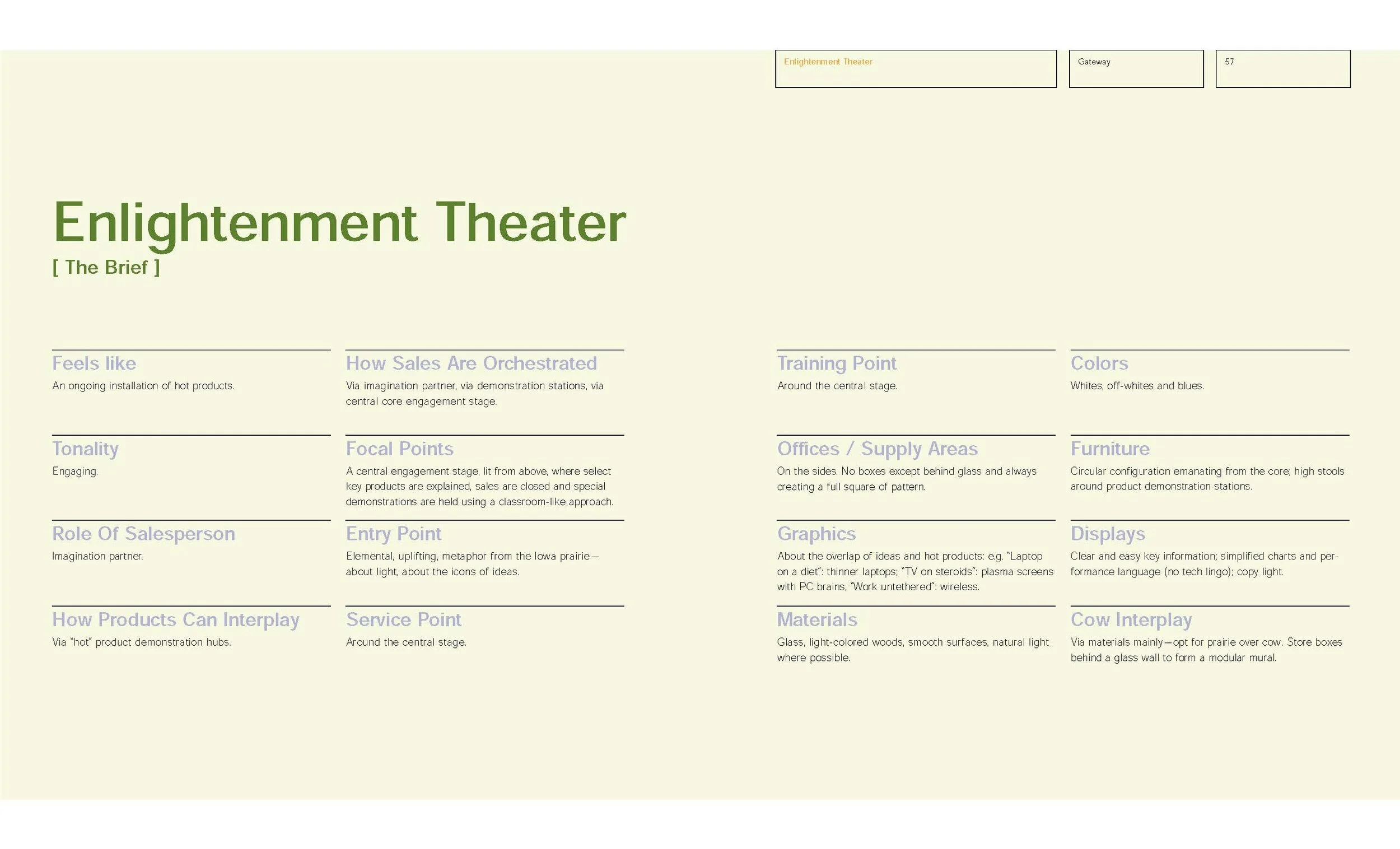Click the How Products Can Interplay heading
This screenshot has height=849, width=1400.
click(176, 619)
